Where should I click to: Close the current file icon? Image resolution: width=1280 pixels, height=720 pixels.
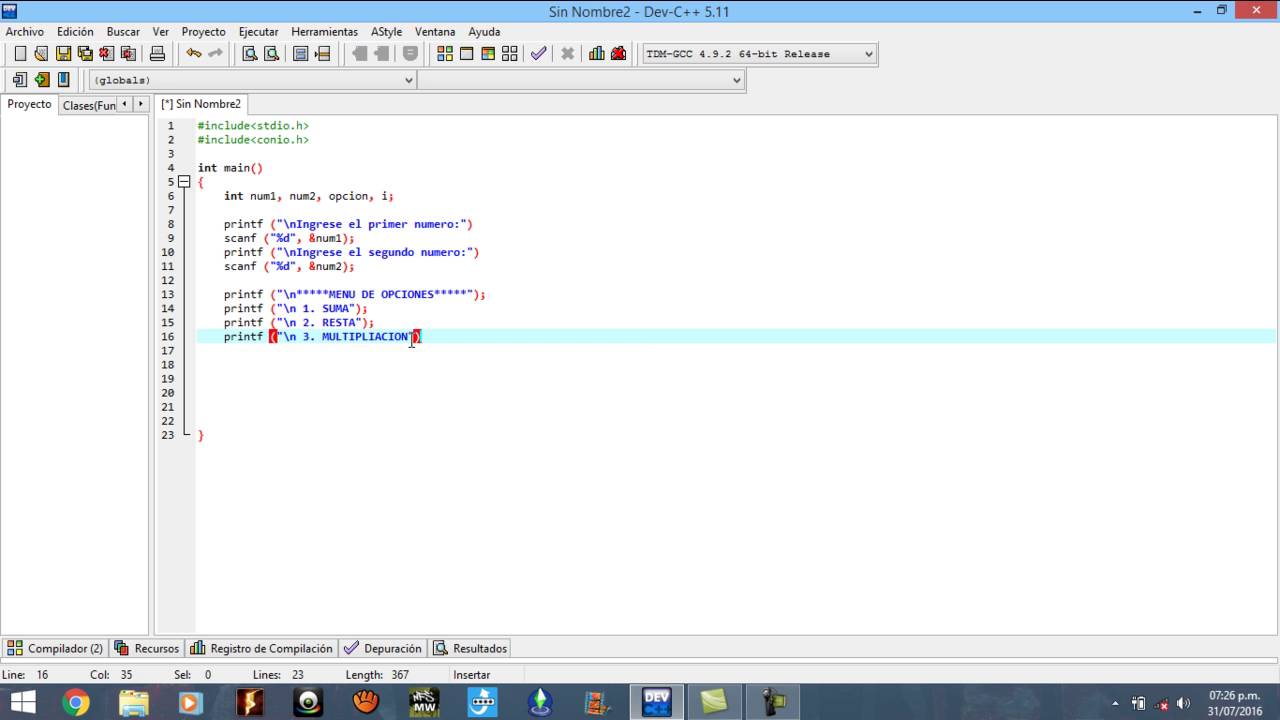pos(107,54)
